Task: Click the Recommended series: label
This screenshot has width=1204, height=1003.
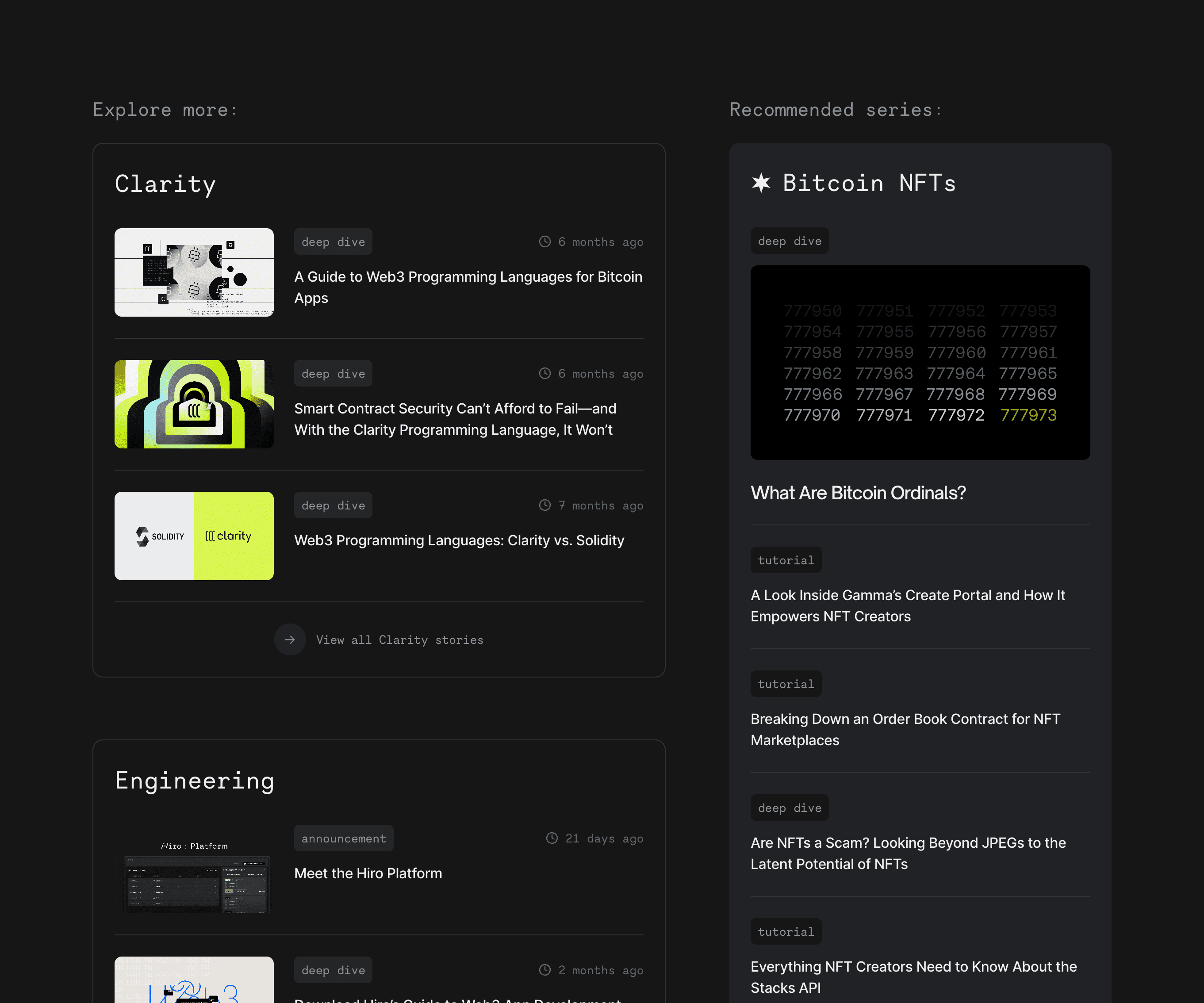Action: click(836, 110)
